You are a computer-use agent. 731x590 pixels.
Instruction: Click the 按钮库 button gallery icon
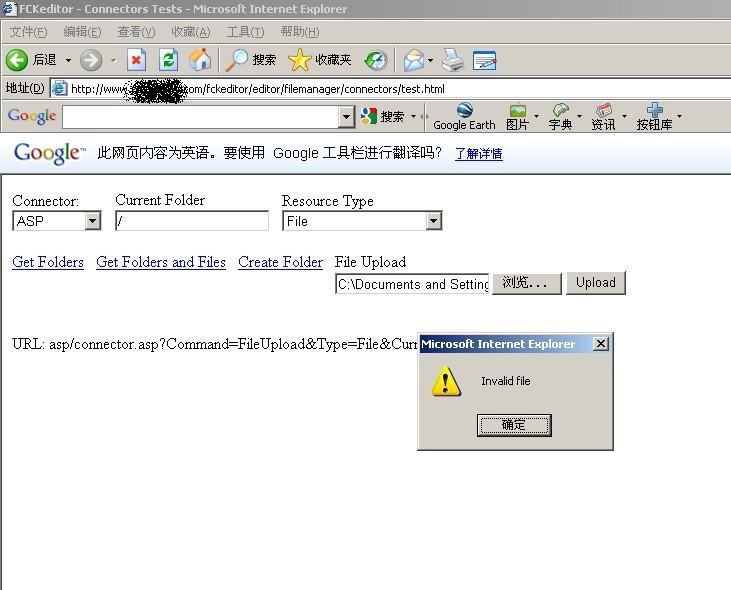(655, 117)
